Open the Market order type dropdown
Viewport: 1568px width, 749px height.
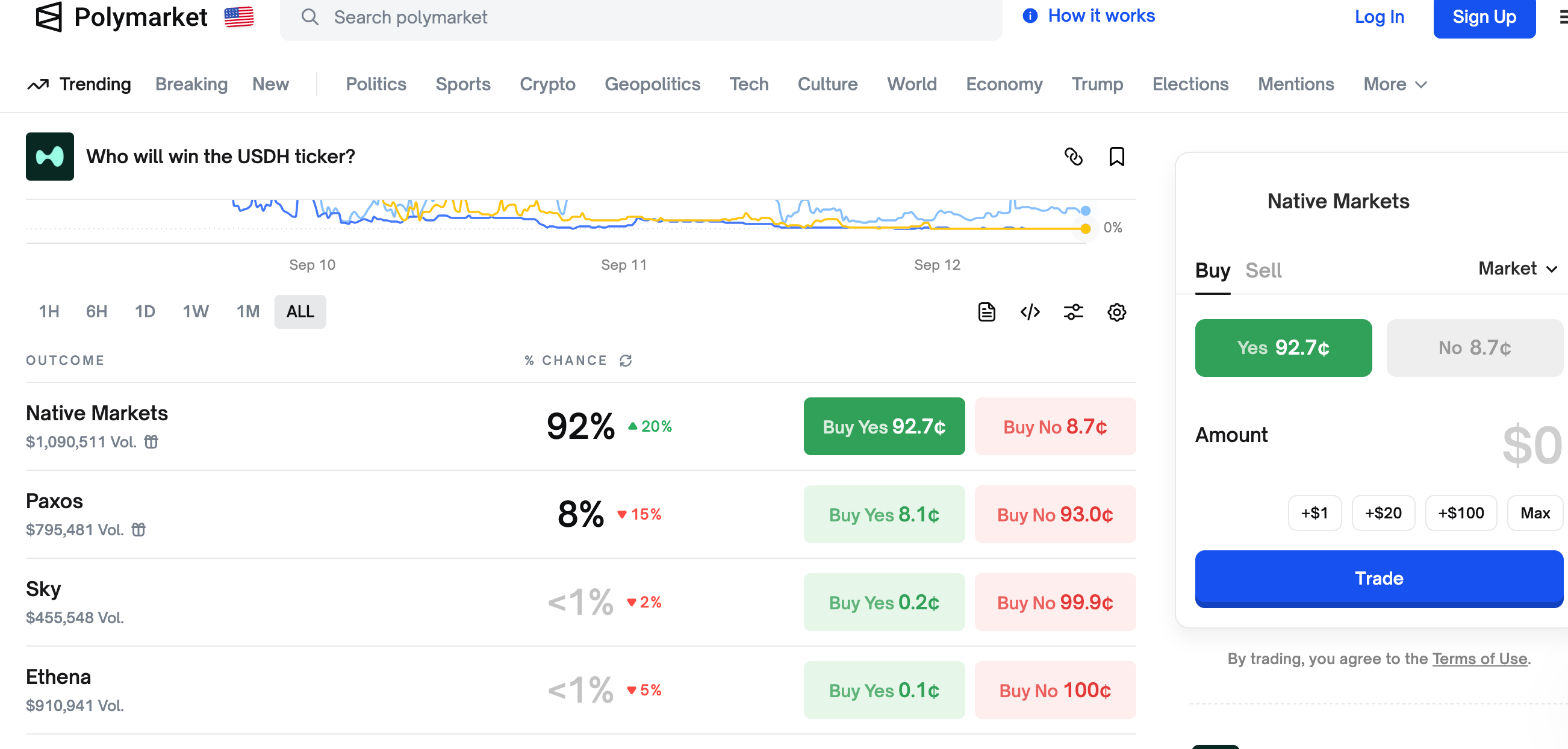(1517, 269)
